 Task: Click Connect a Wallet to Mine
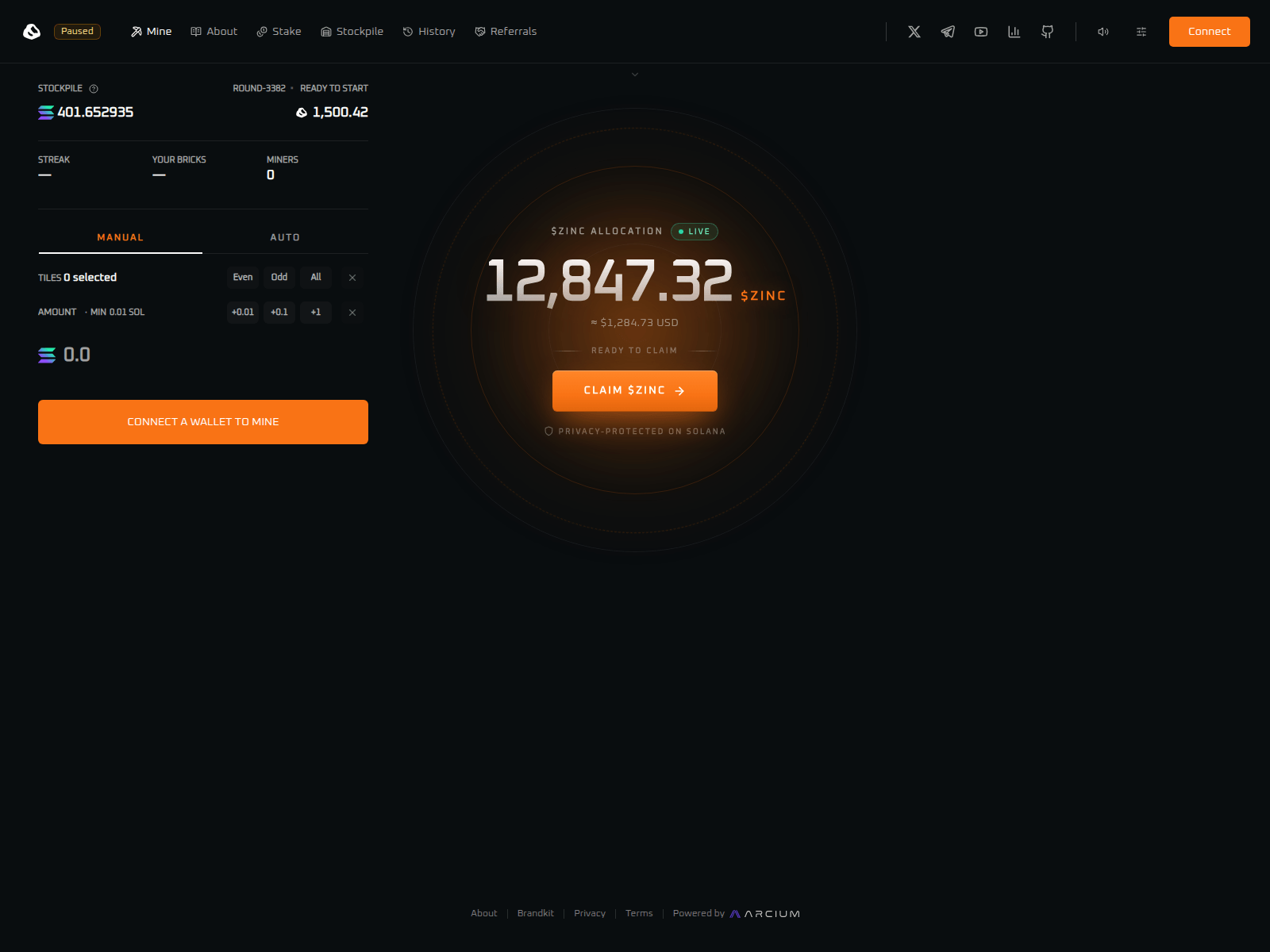click(203, 422)
